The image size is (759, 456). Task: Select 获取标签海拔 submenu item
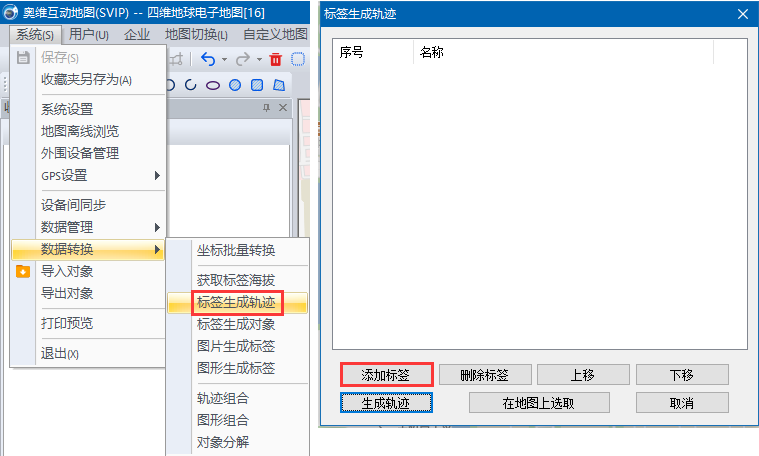[238, 280]
